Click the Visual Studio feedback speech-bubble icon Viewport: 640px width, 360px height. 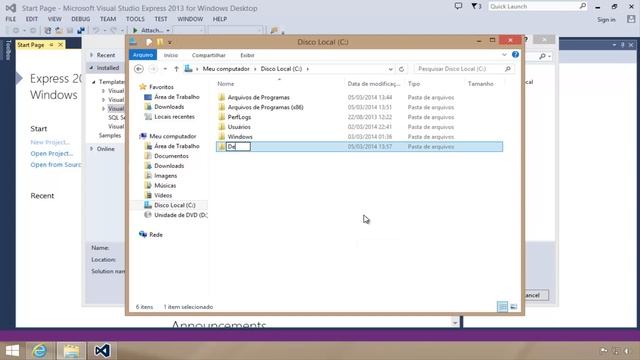point(458,6)
